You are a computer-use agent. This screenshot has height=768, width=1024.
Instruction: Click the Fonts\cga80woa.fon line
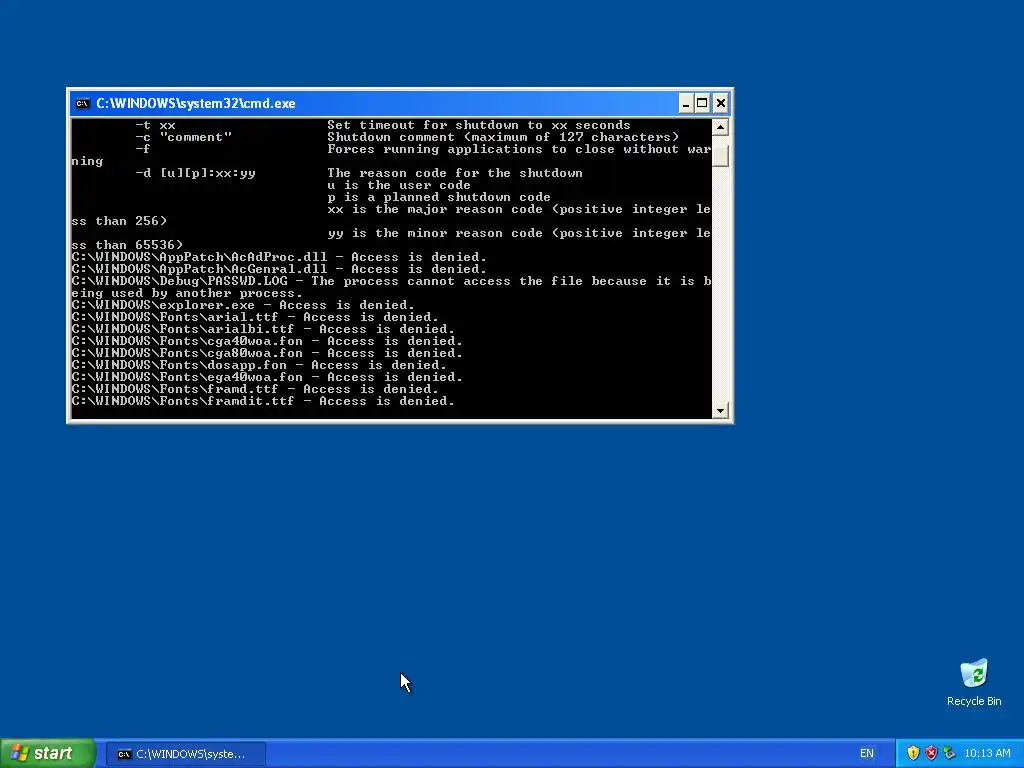(267, 353)
